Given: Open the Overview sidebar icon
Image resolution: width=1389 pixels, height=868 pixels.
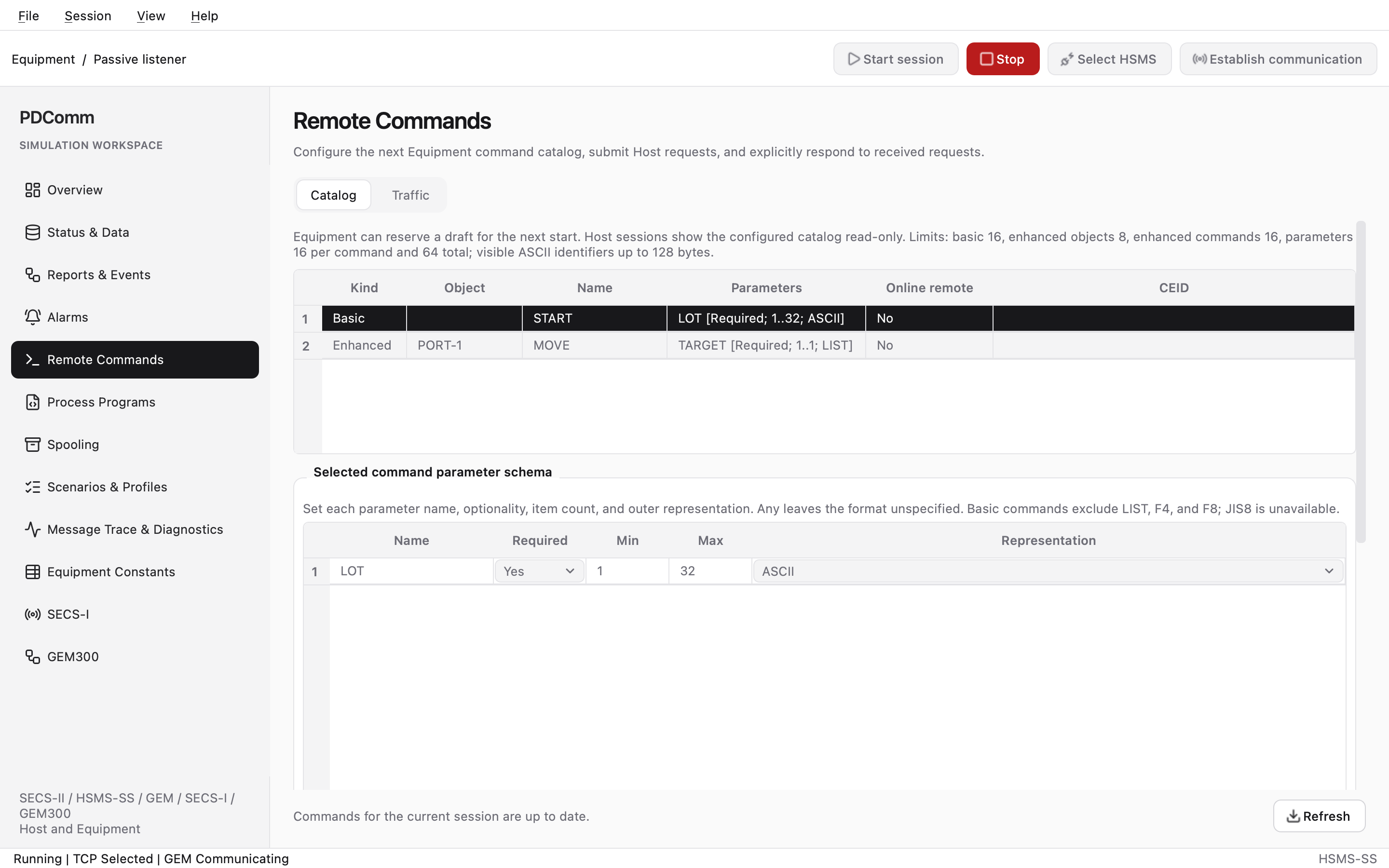Looking at the screenshot, I should click(x=33, y=190).
